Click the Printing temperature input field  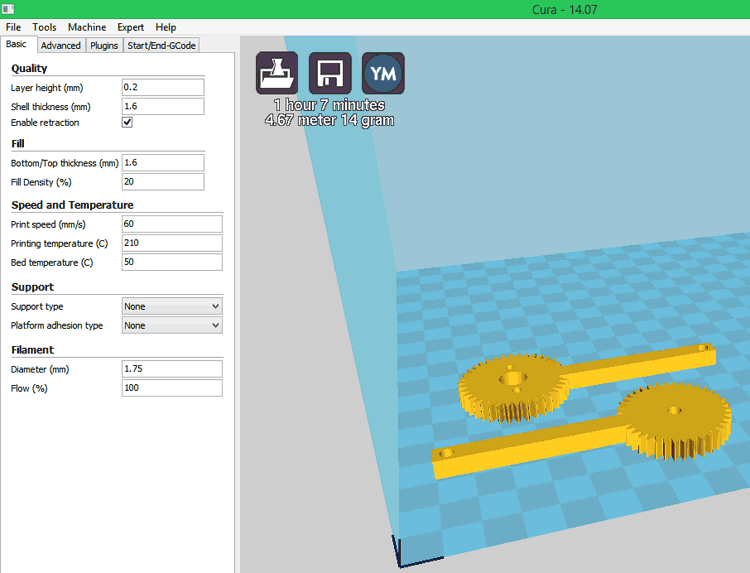click(172, 243)
